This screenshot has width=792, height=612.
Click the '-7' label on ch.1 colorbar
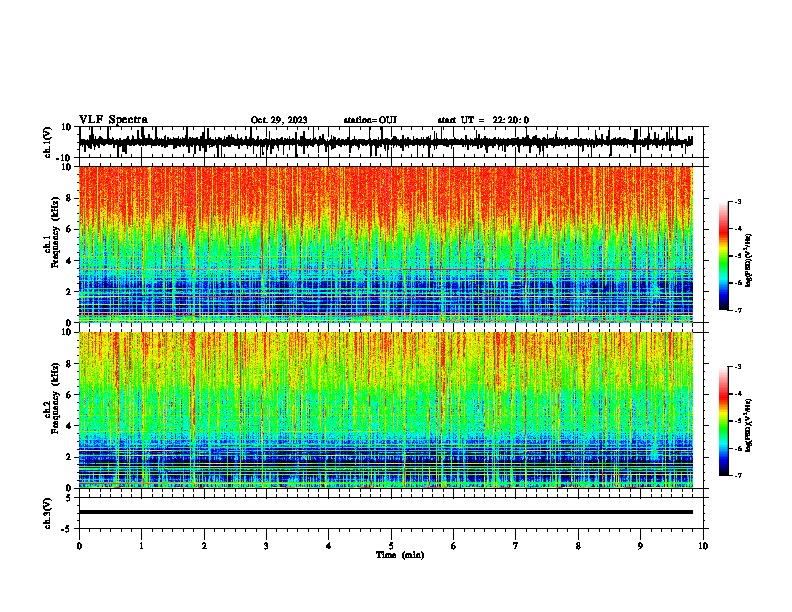tap(737, 310)
